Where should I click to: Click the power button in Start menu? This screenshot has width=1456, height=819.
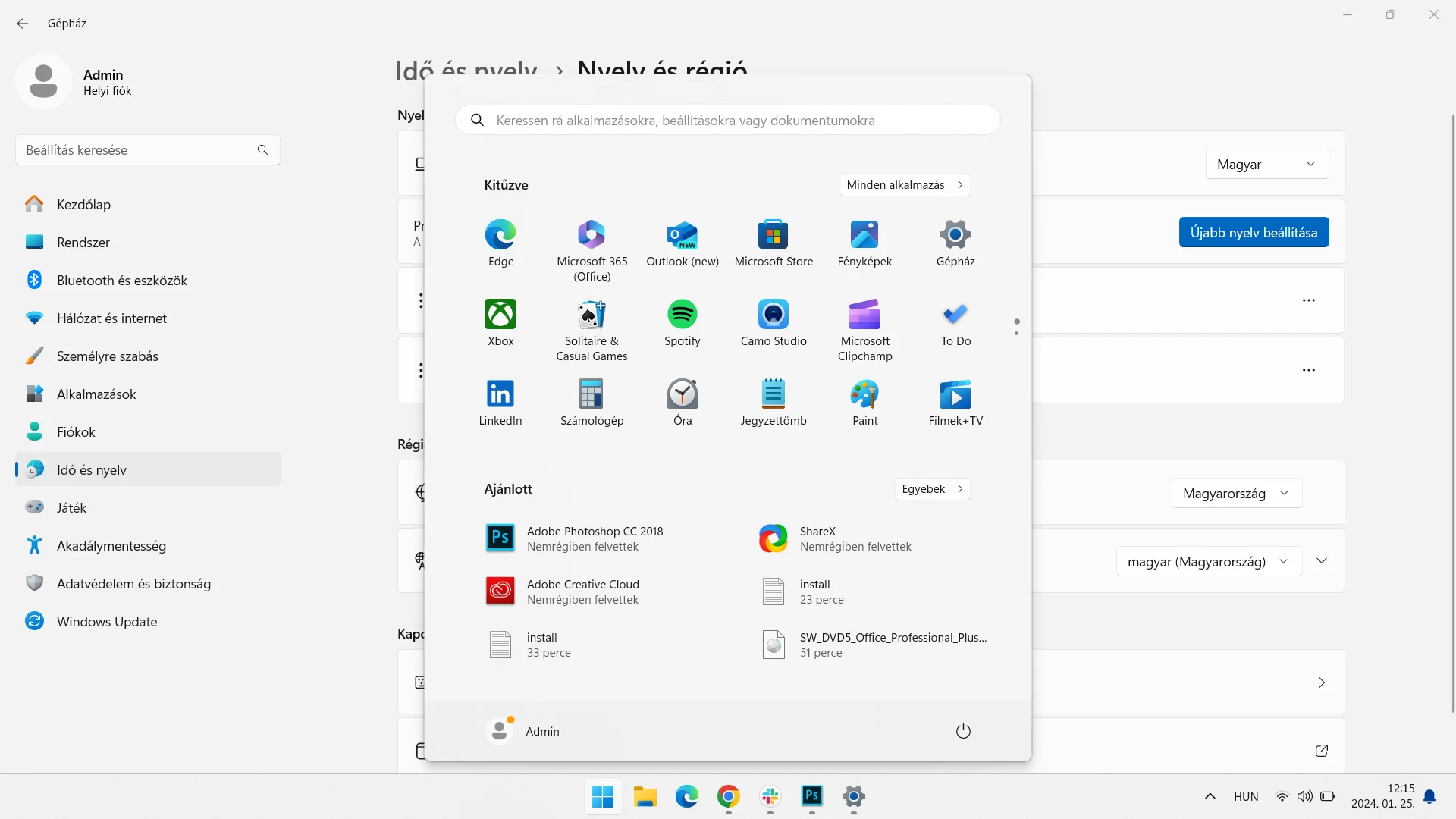(962, 731)
